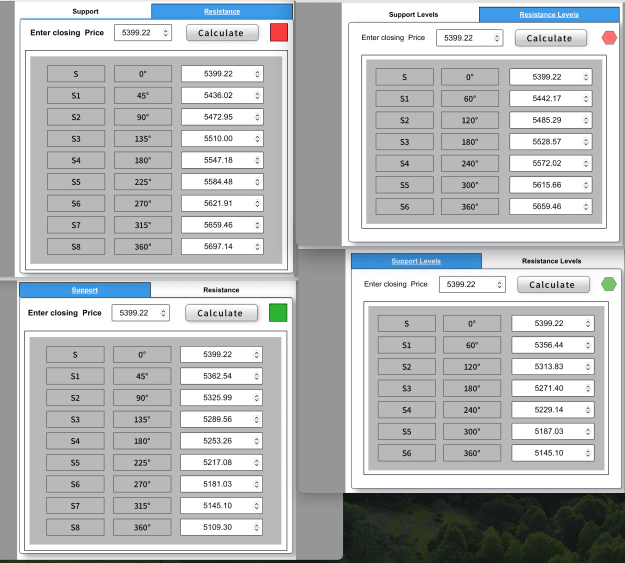Focus closing price field in red-square panel
Screen dimensions: 625x563
coord(143,33)
